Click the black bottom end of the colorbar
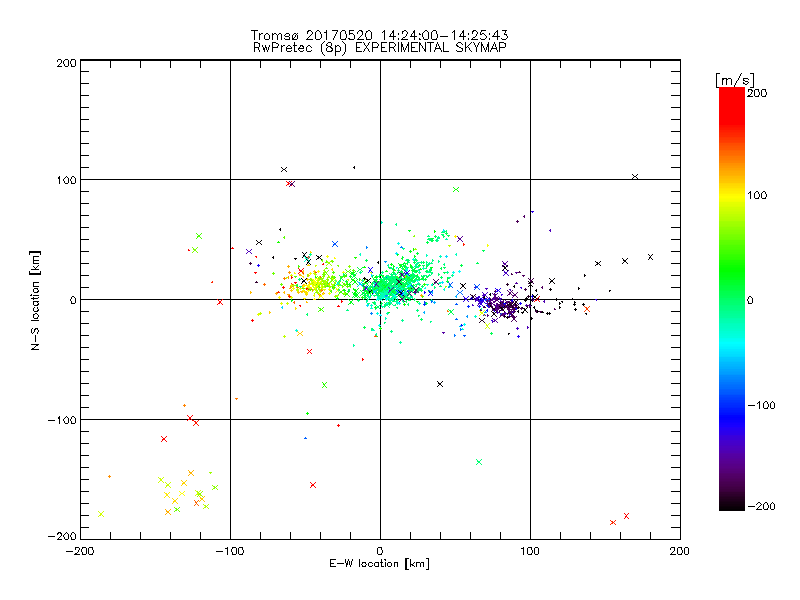 coord(732,503)
